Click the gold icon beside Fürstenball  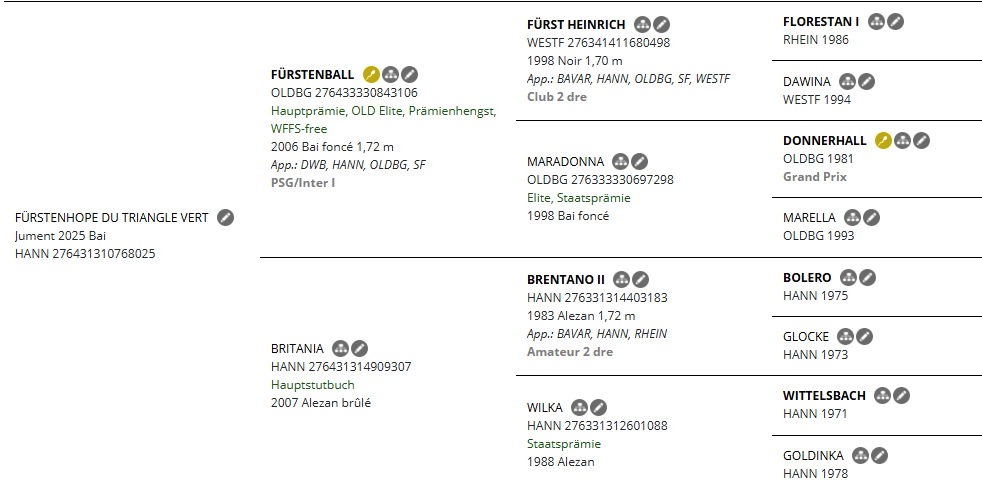pyautogui.click(x=371, y=74)
